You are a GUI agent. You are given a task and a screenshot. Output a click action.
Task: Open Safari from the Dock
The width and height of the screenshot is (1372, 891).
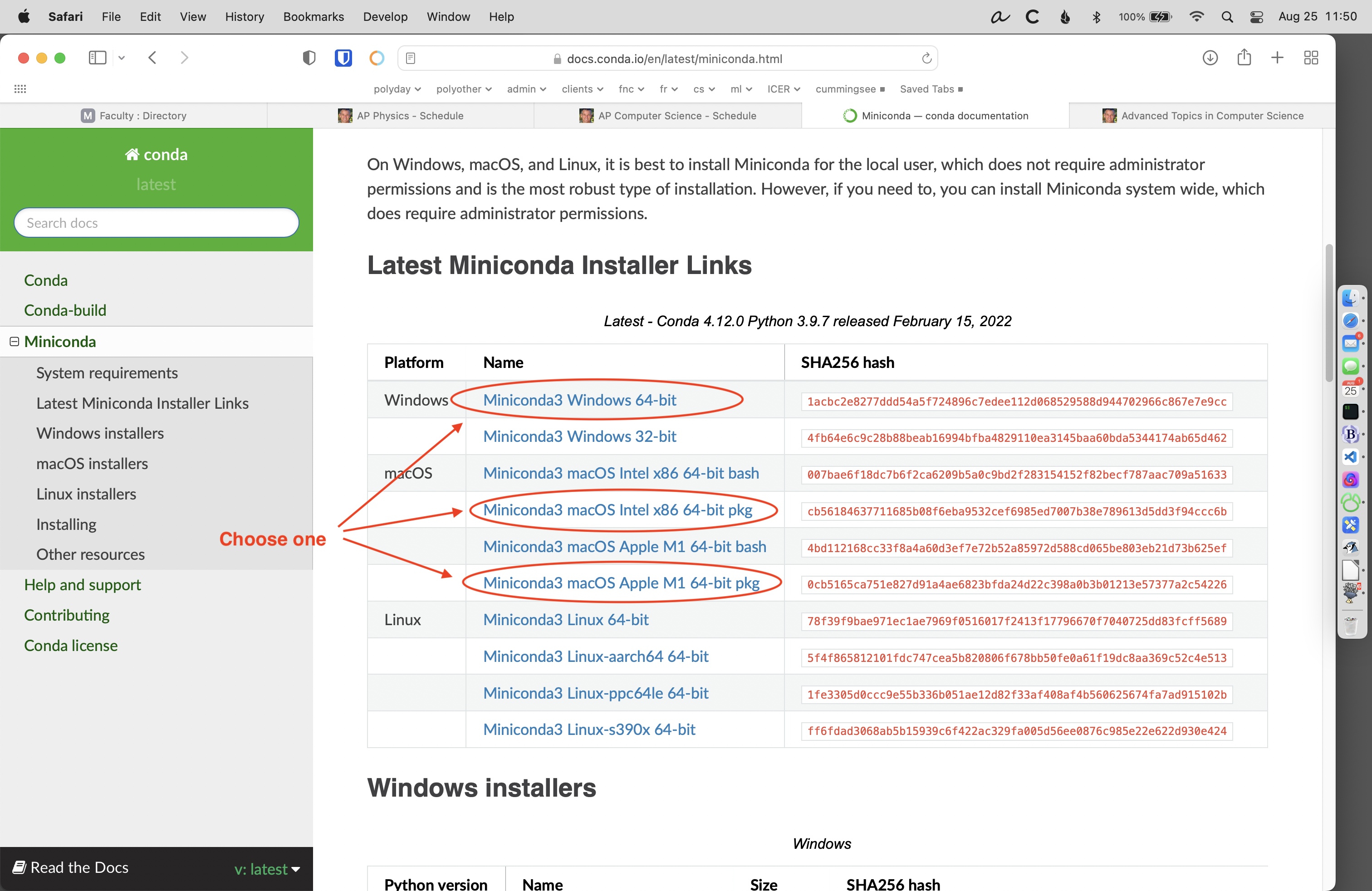pos(1350,320)
